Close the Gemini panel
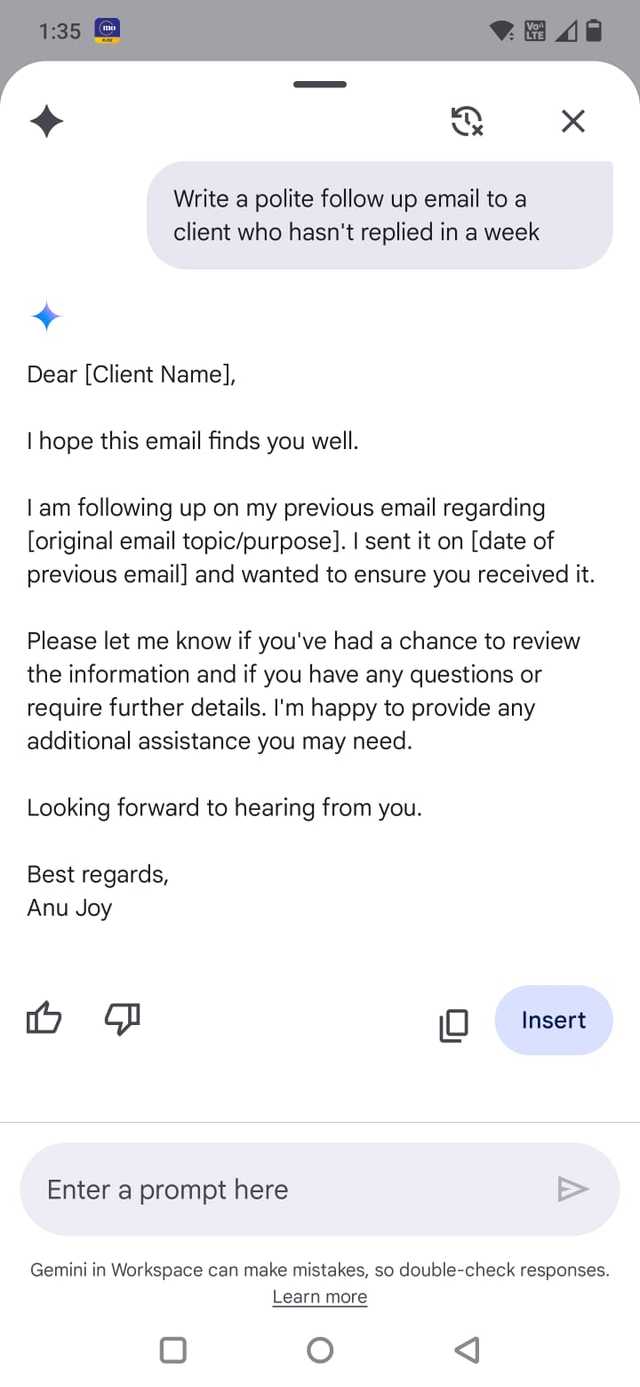Screen dimensions: 640x1387 point(573,122)
